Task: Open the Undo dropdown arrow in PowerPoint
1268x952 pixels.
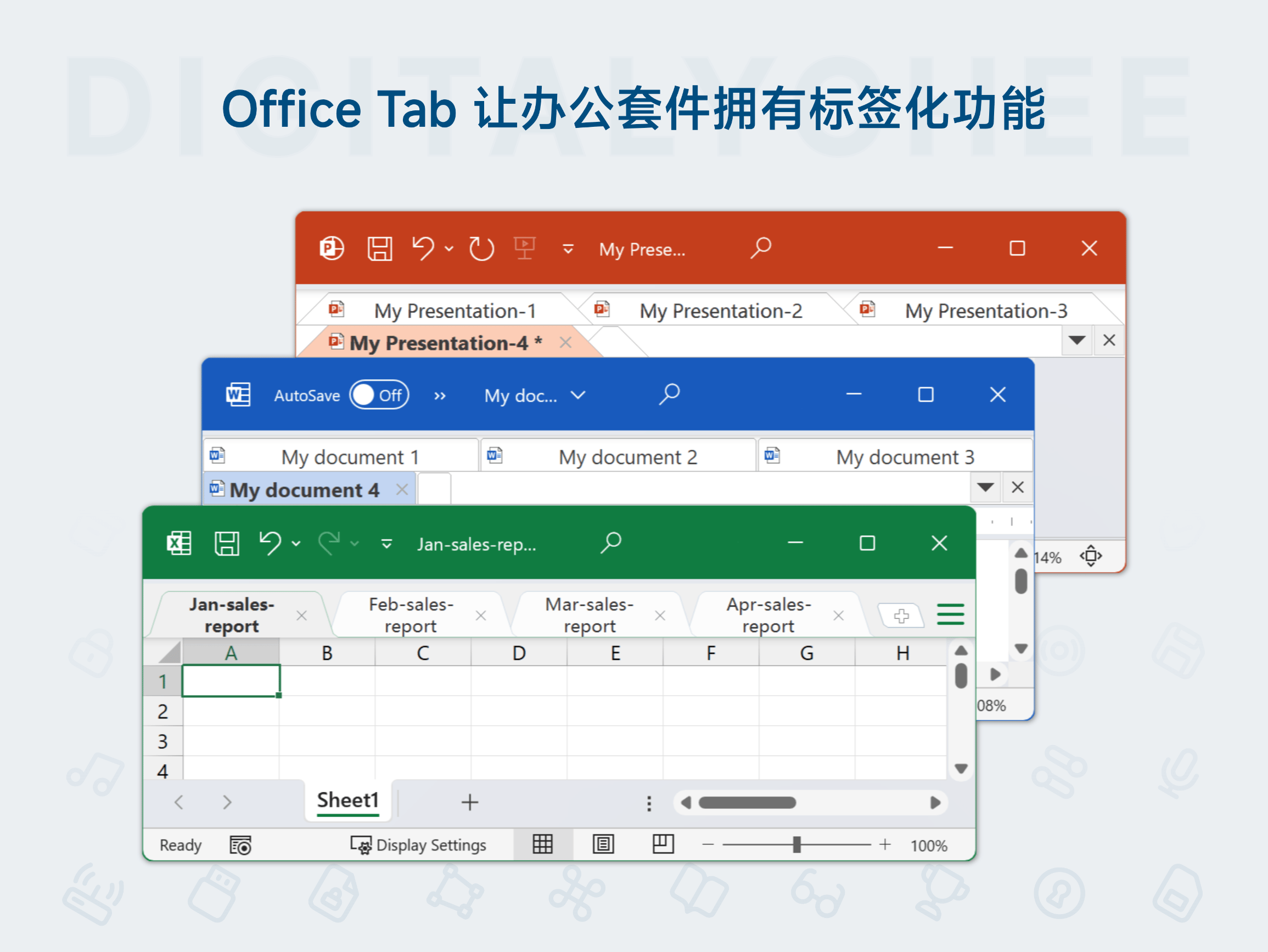Action: click(449, 249)
